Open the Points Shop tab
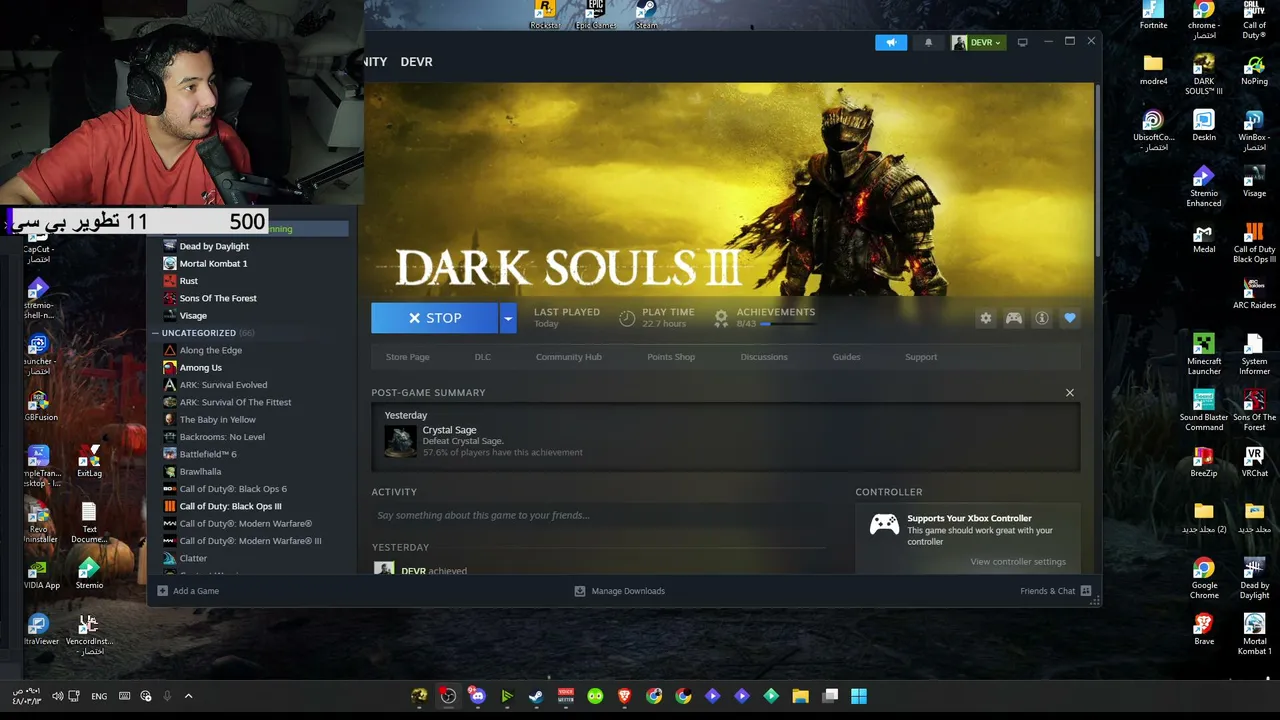Viewport: 1280px width, 720px height. (671, 357)
